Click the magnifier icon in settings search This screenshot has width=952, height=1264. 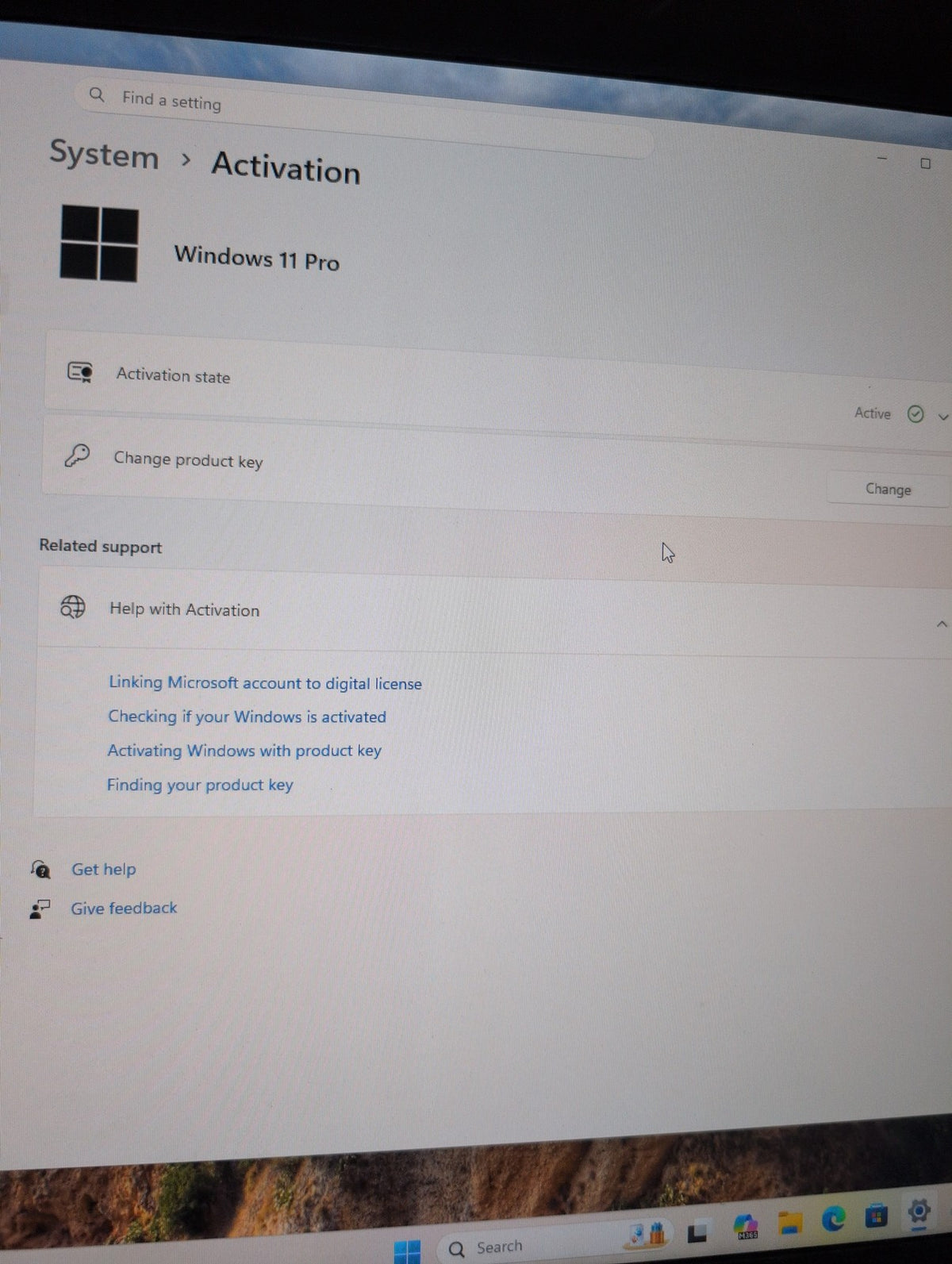[97, 95]
